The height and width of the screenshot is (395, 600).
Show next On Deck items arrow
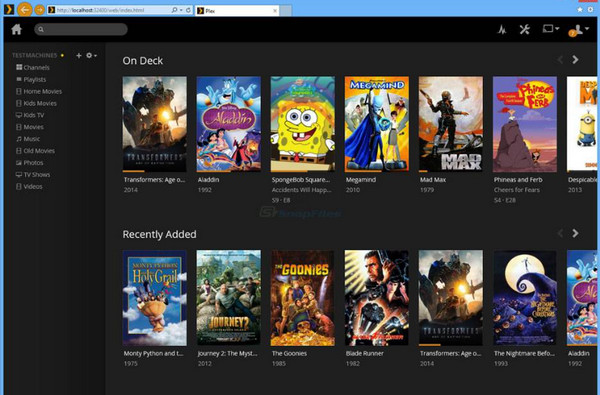575,60
